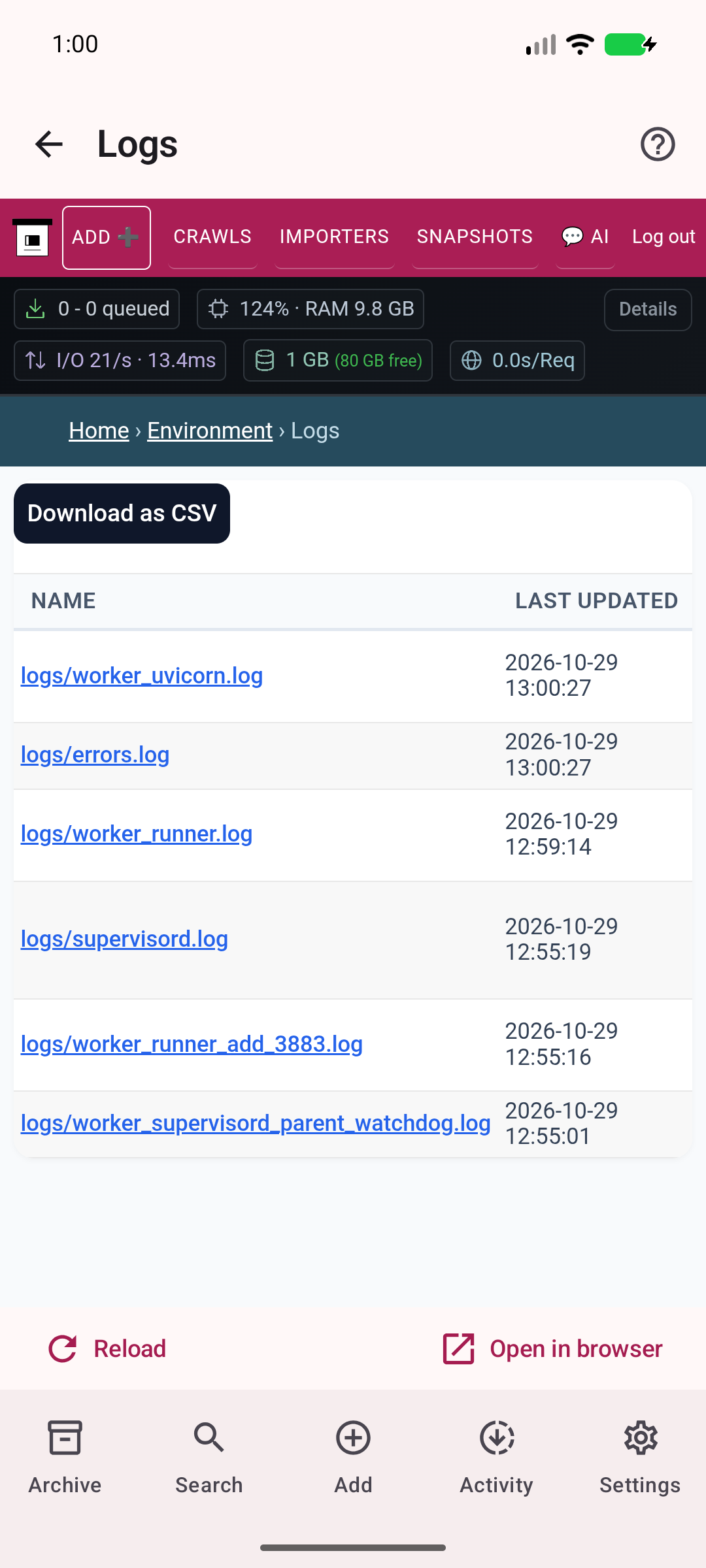Click the NAME column header
Viewport: 706px width, 1568px height.
(63, 601)
